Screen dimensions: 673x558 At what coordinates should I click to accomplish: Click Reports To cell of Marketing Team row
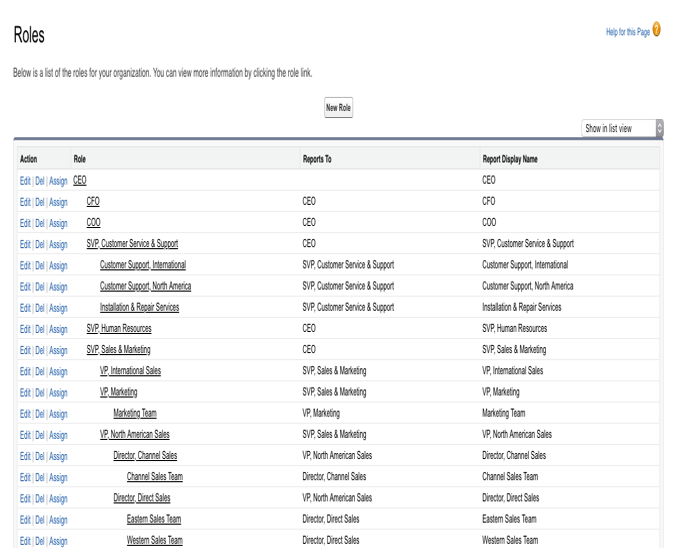pos(321,413)
